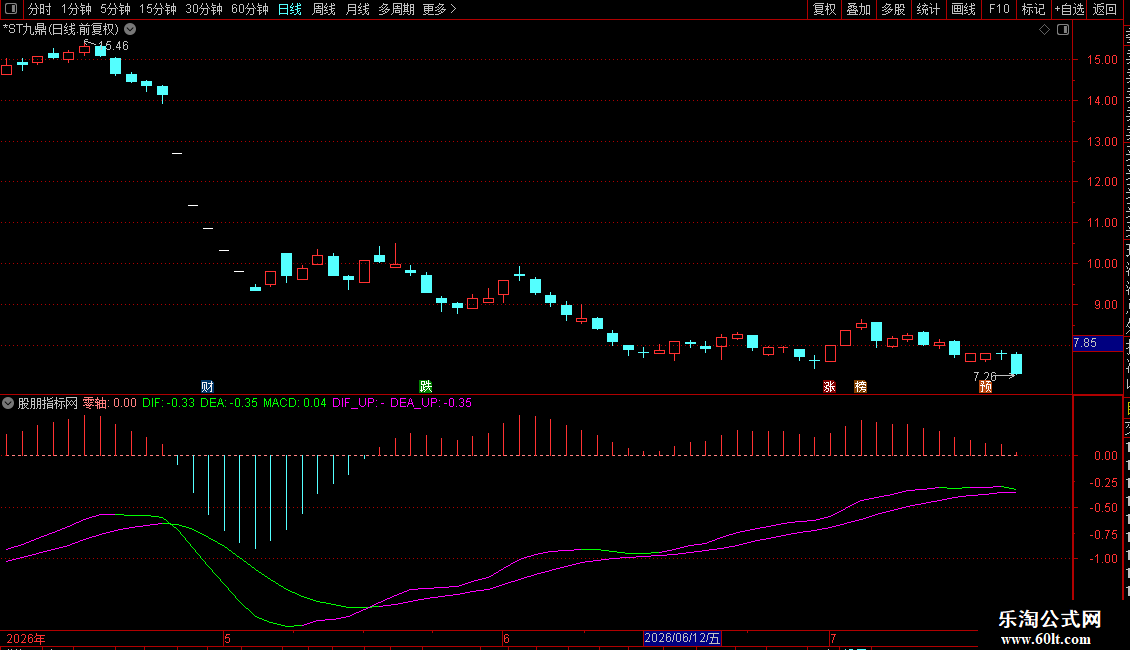Click the DEA: -0.35 indicator value

tap(228, 404)
